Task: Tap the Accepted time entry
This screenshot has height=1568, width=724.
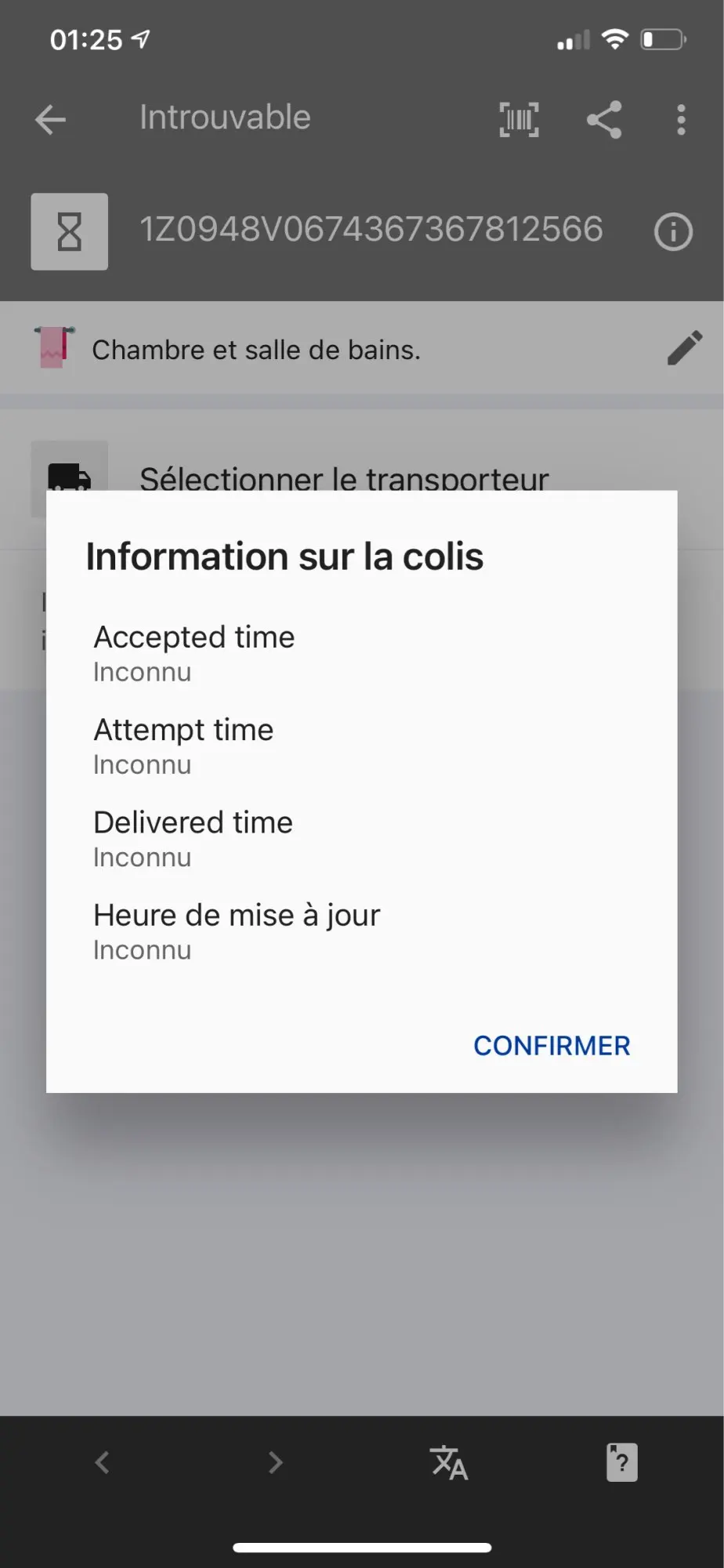Action: tap(194, 652)
